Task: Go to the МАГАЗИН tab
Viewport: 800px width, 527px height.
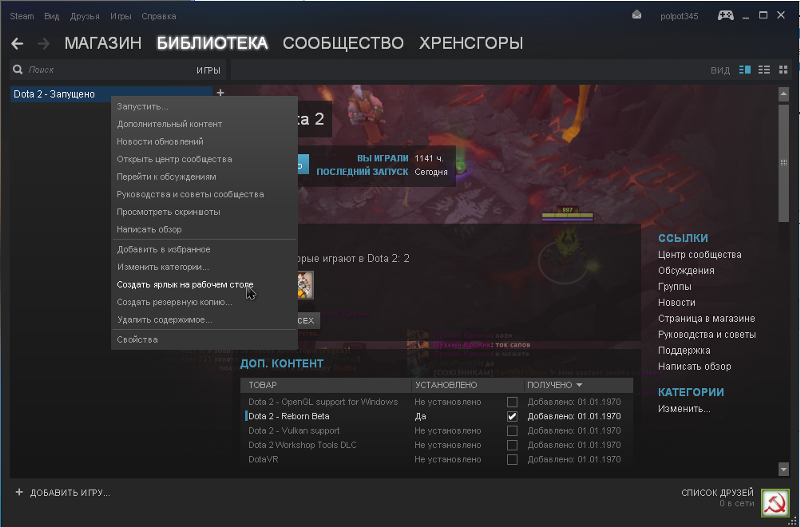Action: pyautogui.click(x=103, y=43)
